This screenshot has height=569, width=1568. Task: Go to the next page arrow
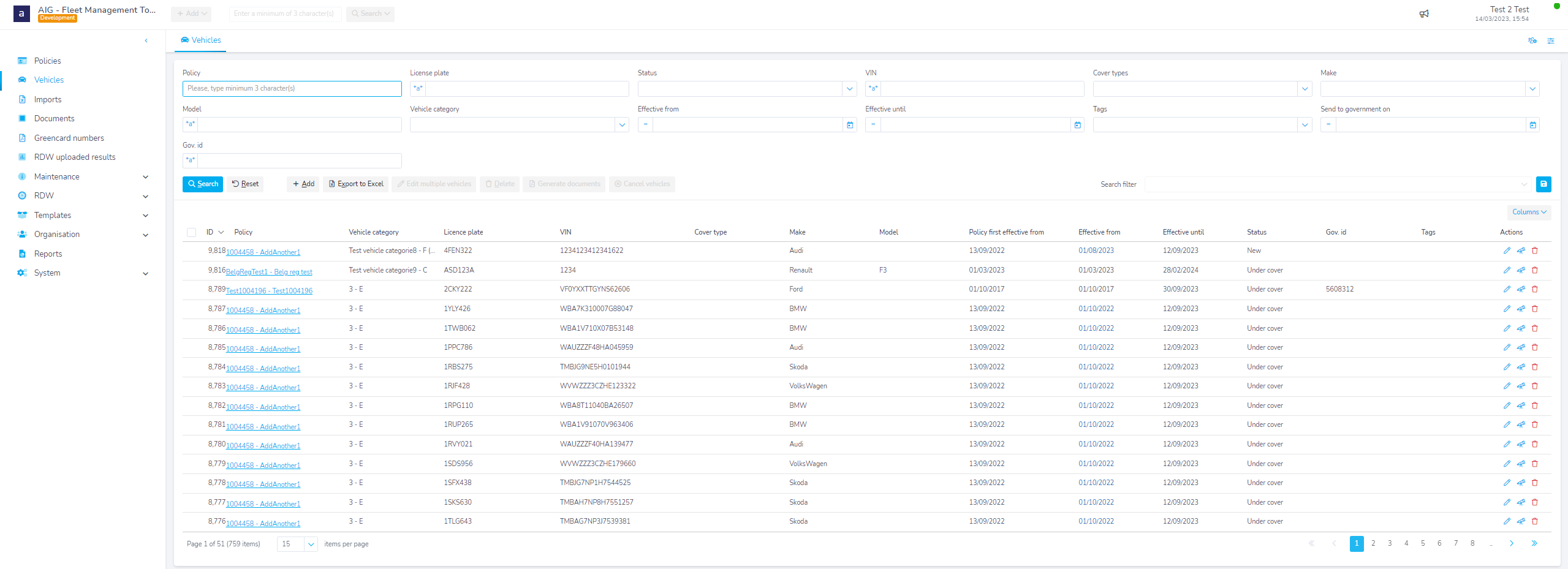click(1512, 543)
